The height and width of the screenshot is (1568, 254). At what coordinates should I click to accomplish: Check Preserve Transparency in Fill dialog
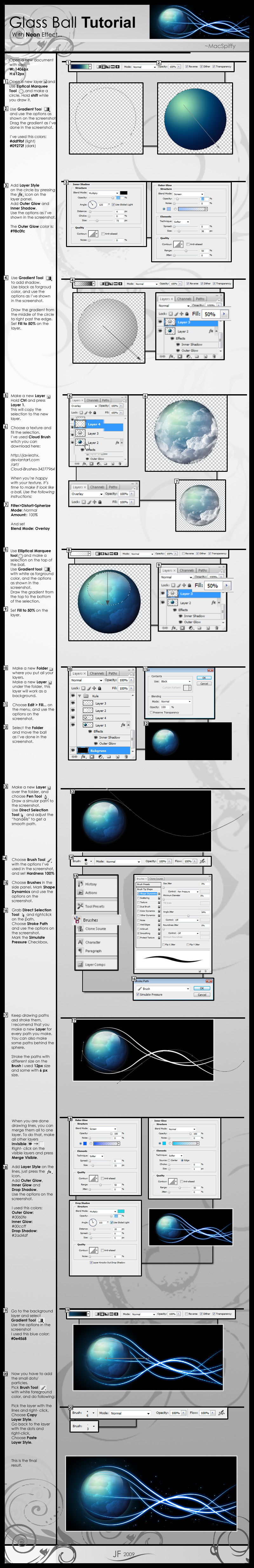[151, 712]
